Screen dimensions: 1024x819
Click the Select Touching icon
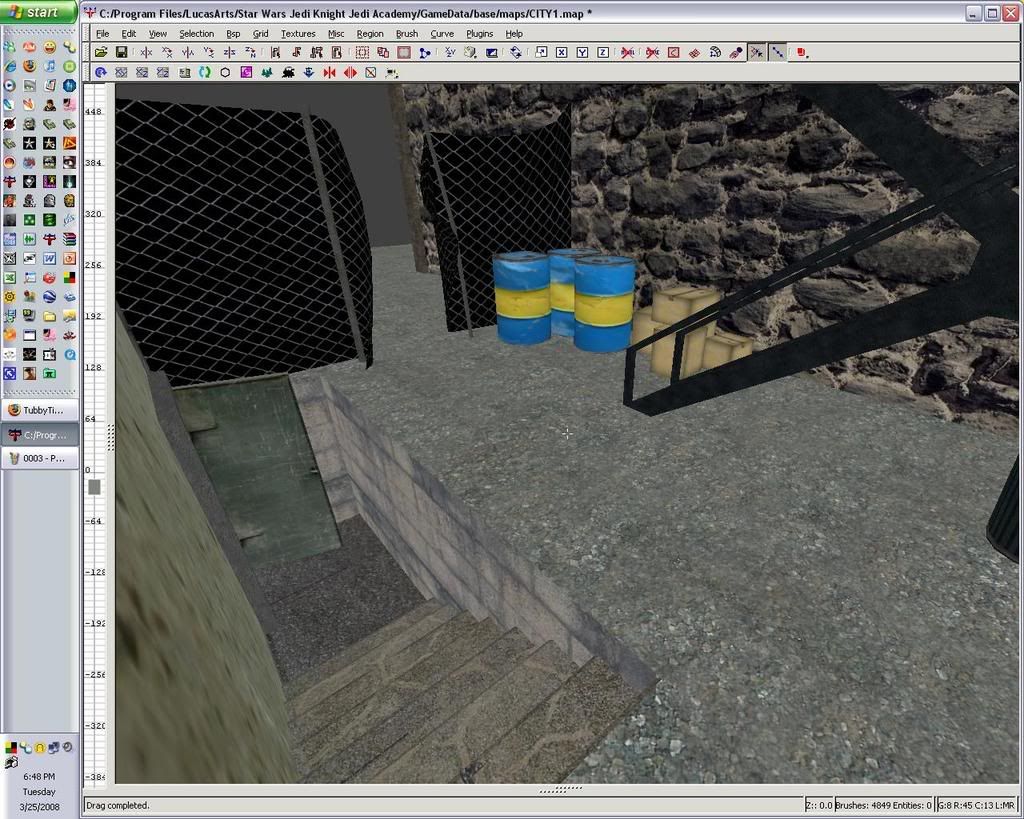coord(296,52)
